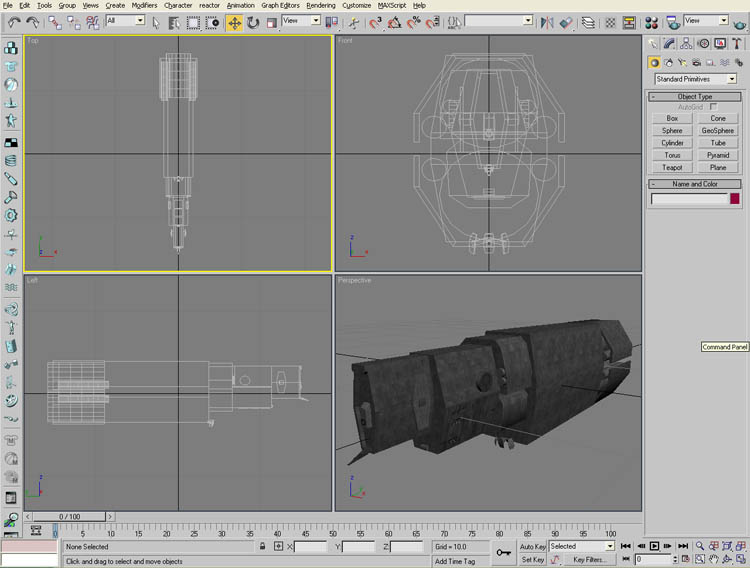Select the Move tool in the main toolbar
Screen dimensions: 750x568
[x=234, y=21]
